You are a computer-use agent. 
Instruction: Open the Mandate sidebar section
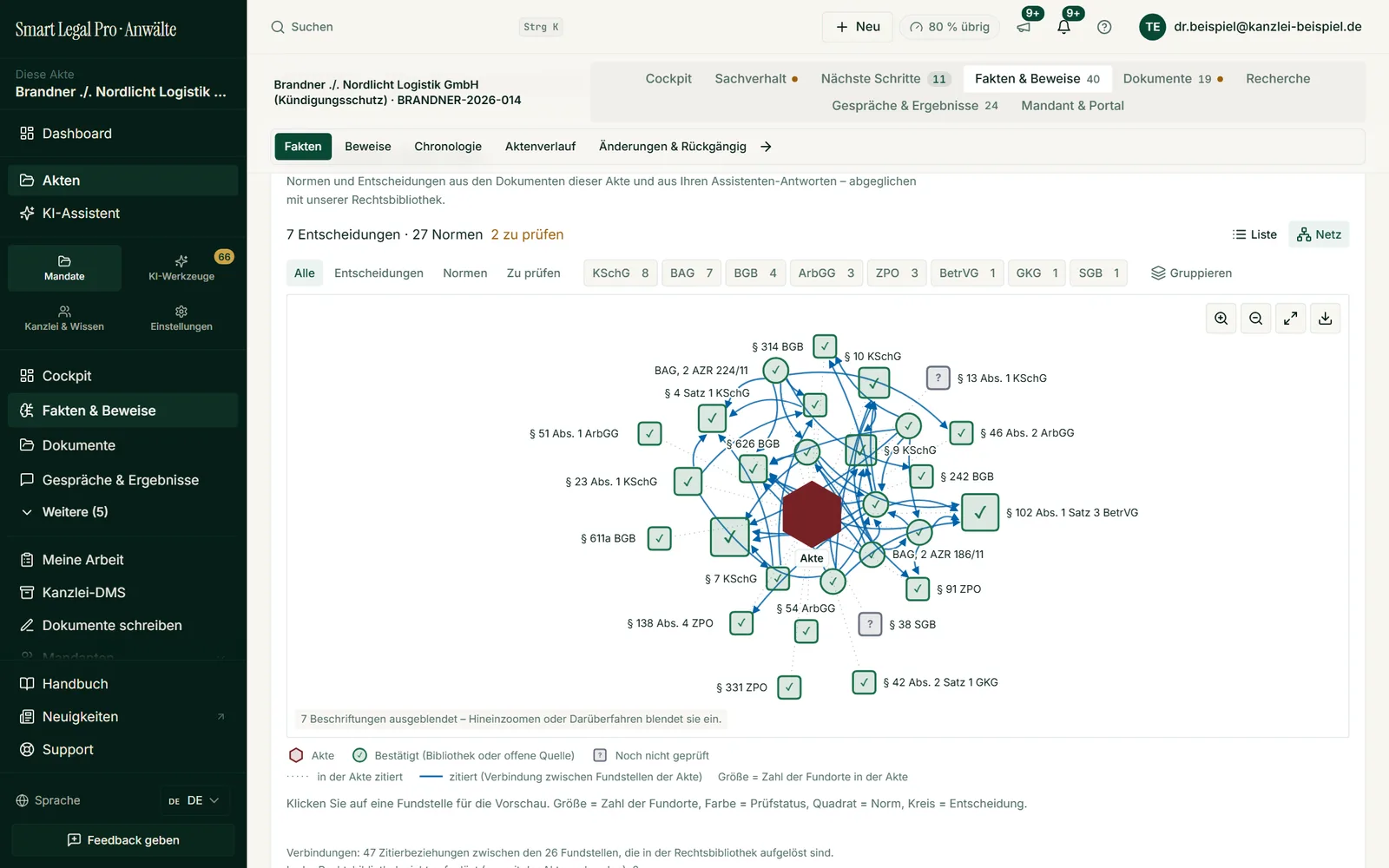tap(64, 268)
